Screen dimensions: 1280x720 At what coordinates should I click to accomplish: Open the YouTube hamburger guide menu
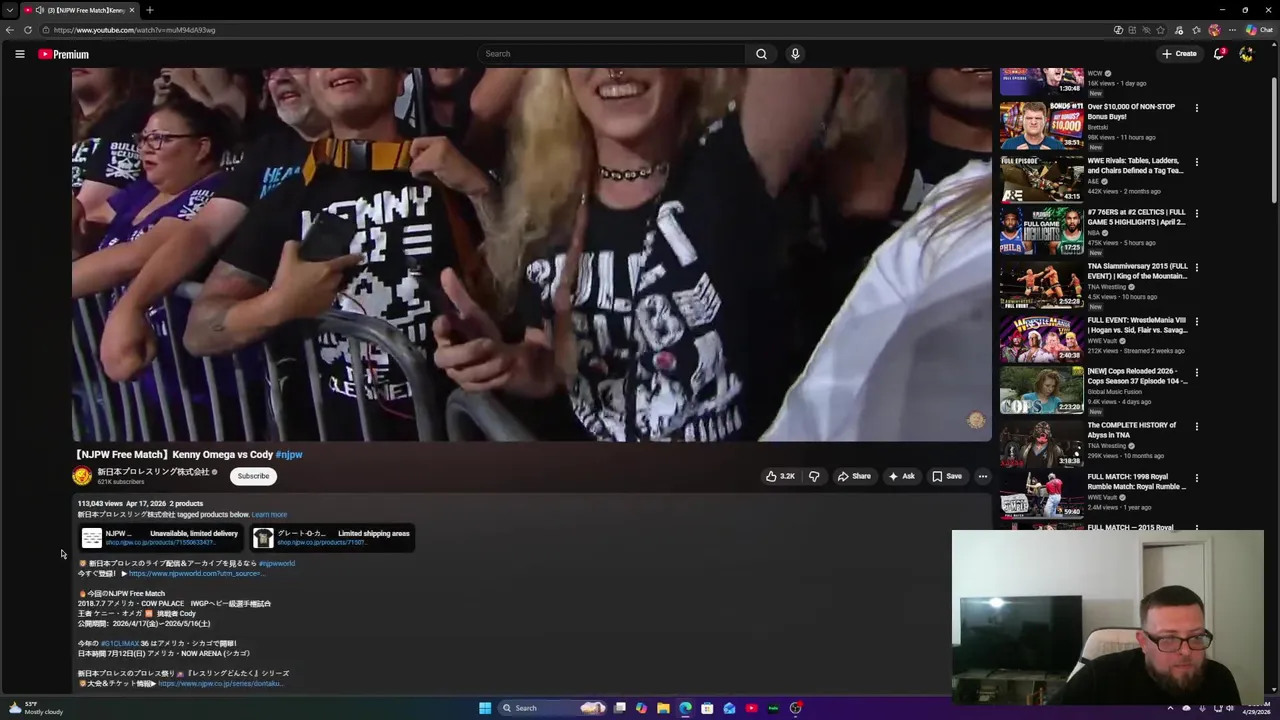[19, 54]
